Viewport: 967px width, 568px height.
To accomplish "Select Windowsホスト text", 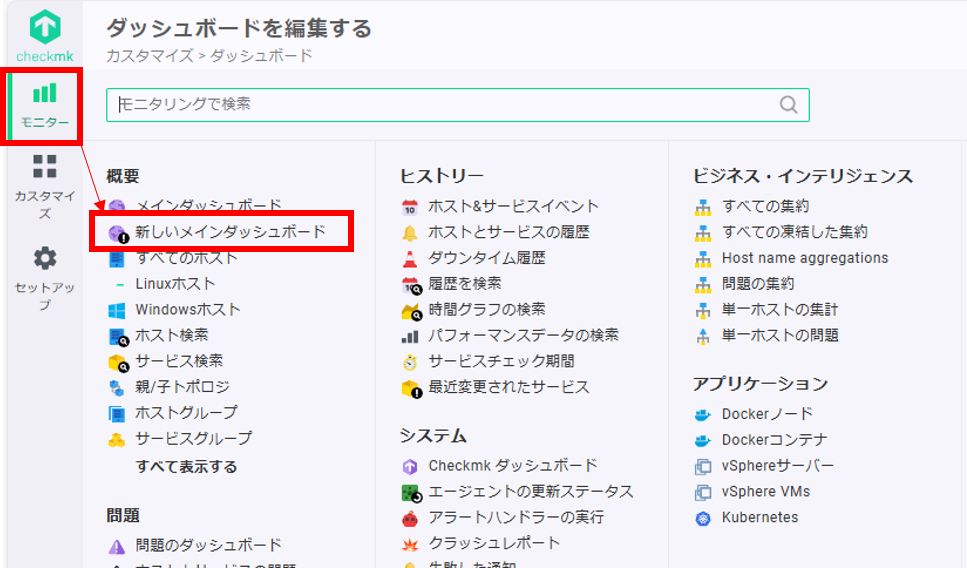I will [188, 309].
